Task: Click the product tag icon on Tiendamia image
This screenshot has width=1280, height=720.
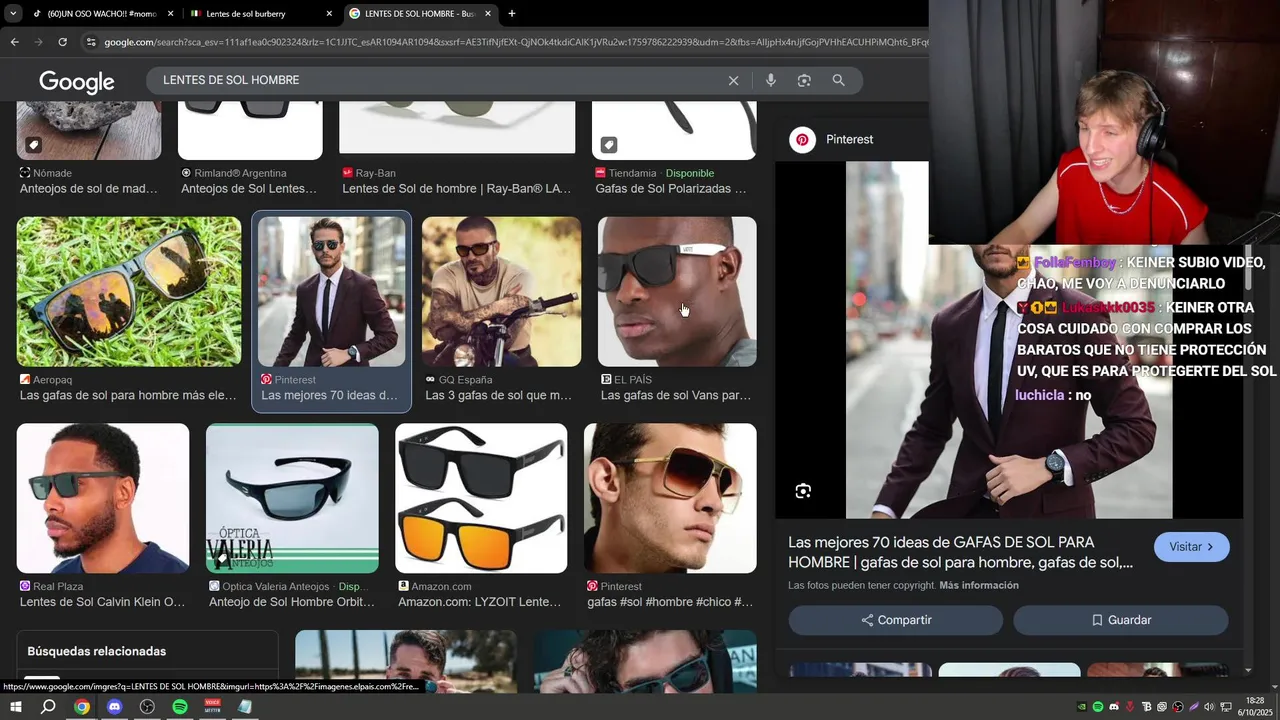Action: tap(609, 145)
